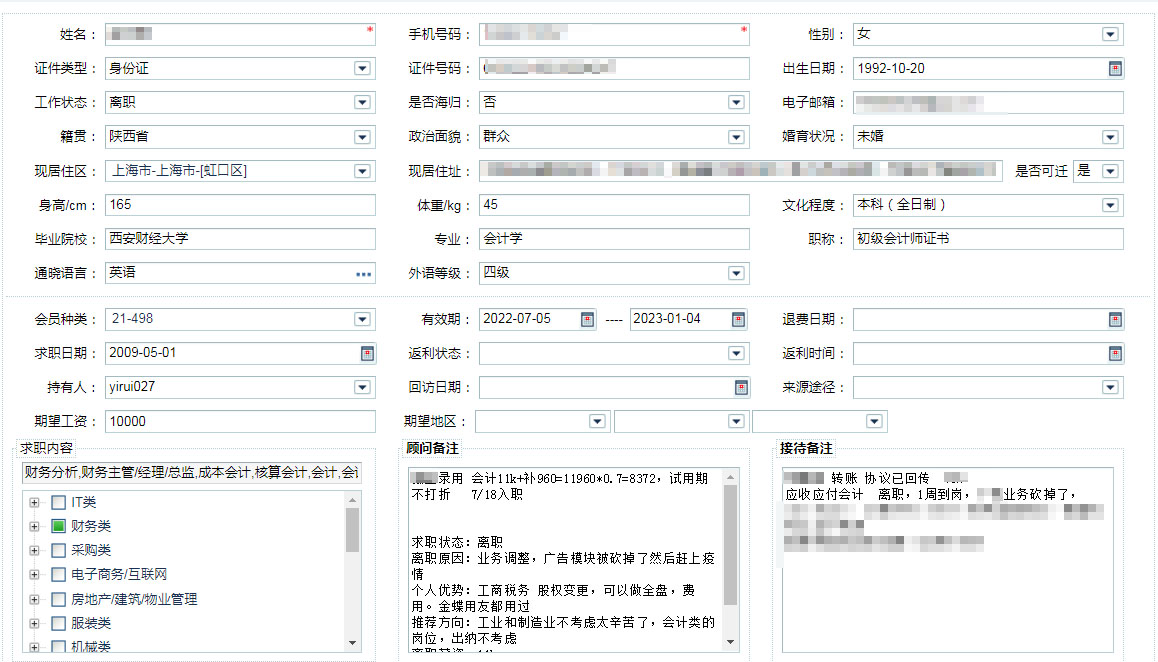This screenshot has height=662, width=1158.
Task: Click the 姓名 input field
Action: pos(240,34)
